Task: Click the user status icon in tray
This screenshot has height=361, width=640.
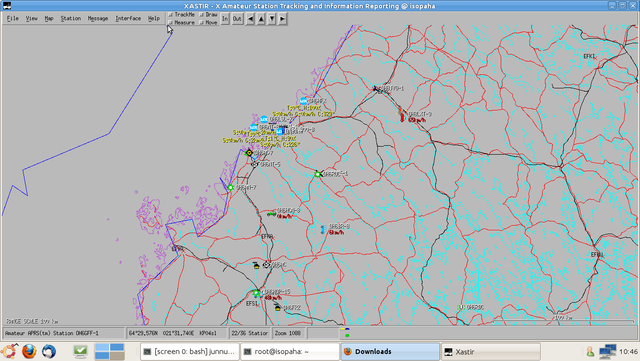Action: tap(590, 352)
